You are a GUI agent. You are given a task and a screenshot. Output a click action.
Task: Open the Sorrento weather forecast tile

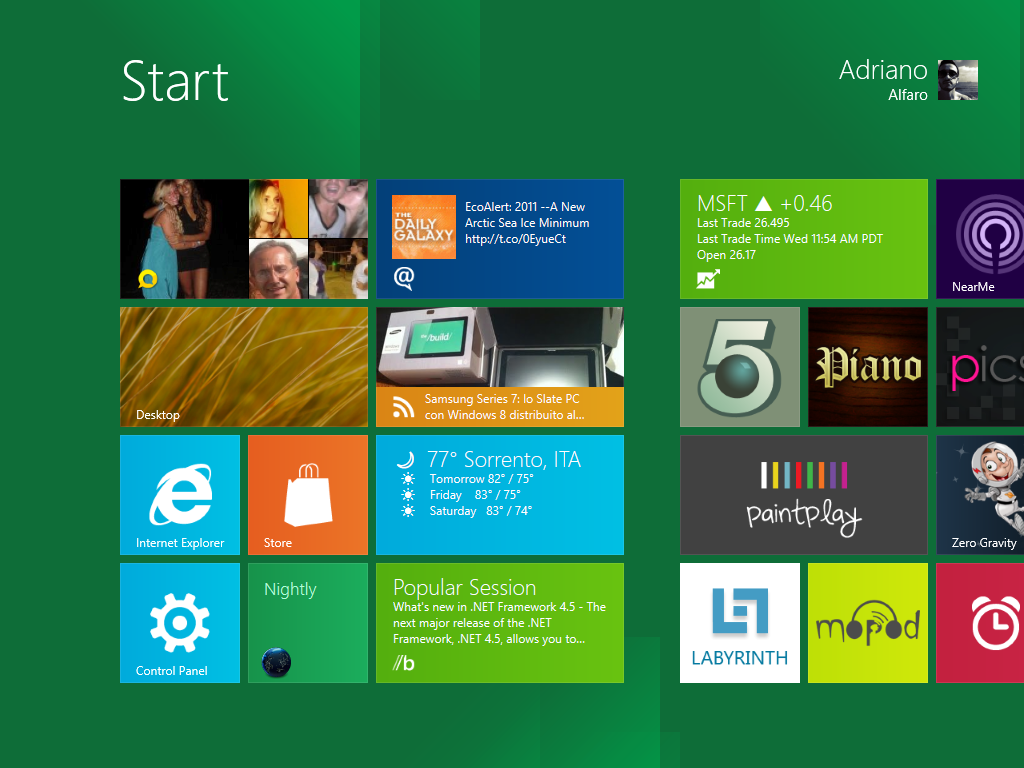tap(500, 495)
